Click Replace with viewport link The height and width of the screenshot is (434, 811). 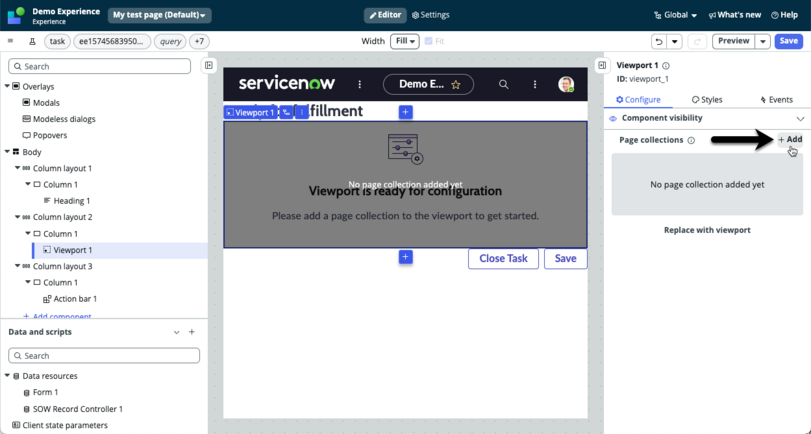(707, 230)
